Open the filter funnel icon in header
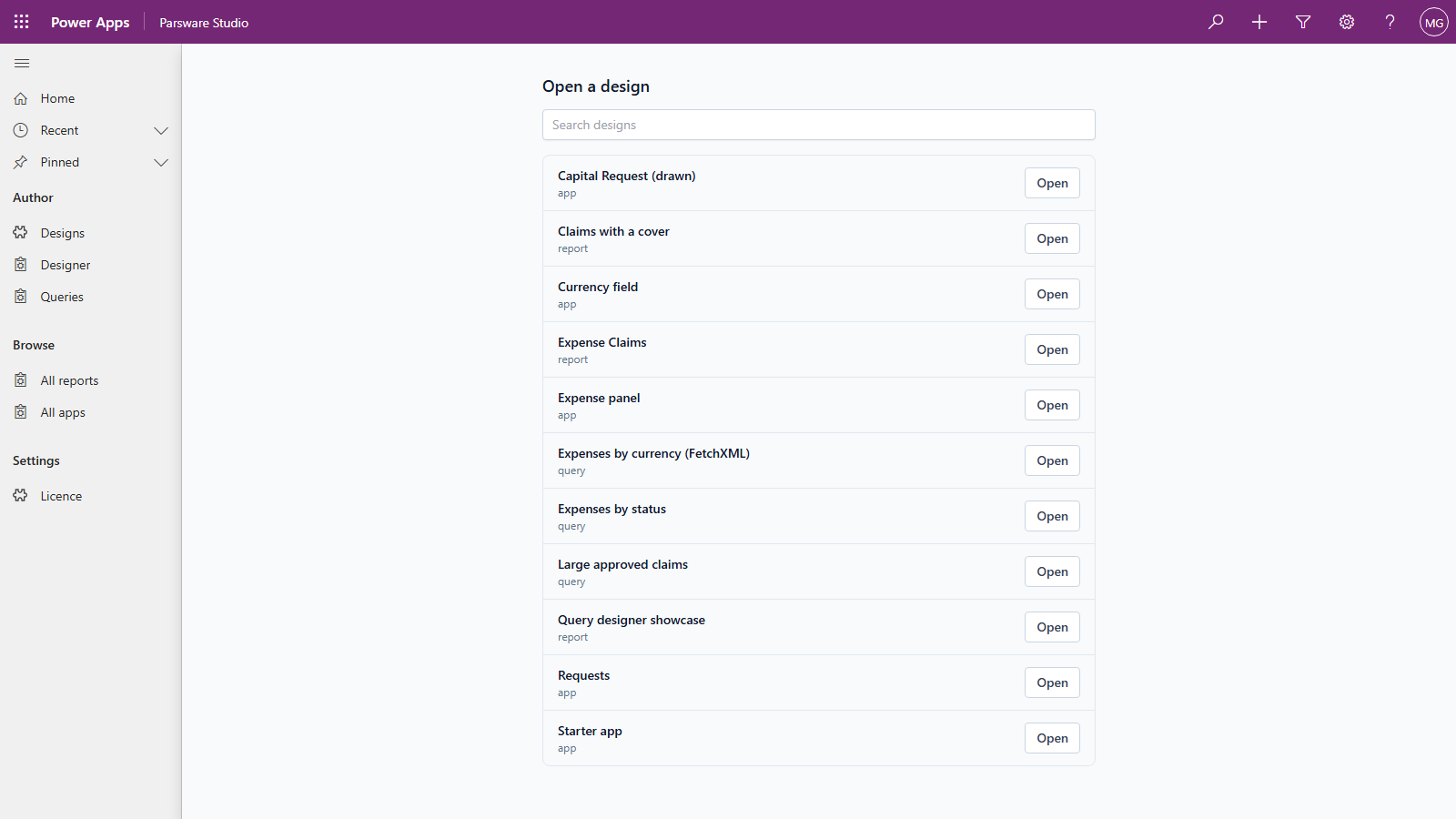This screenshot has height=819, width=1456. pos(1303,22)
